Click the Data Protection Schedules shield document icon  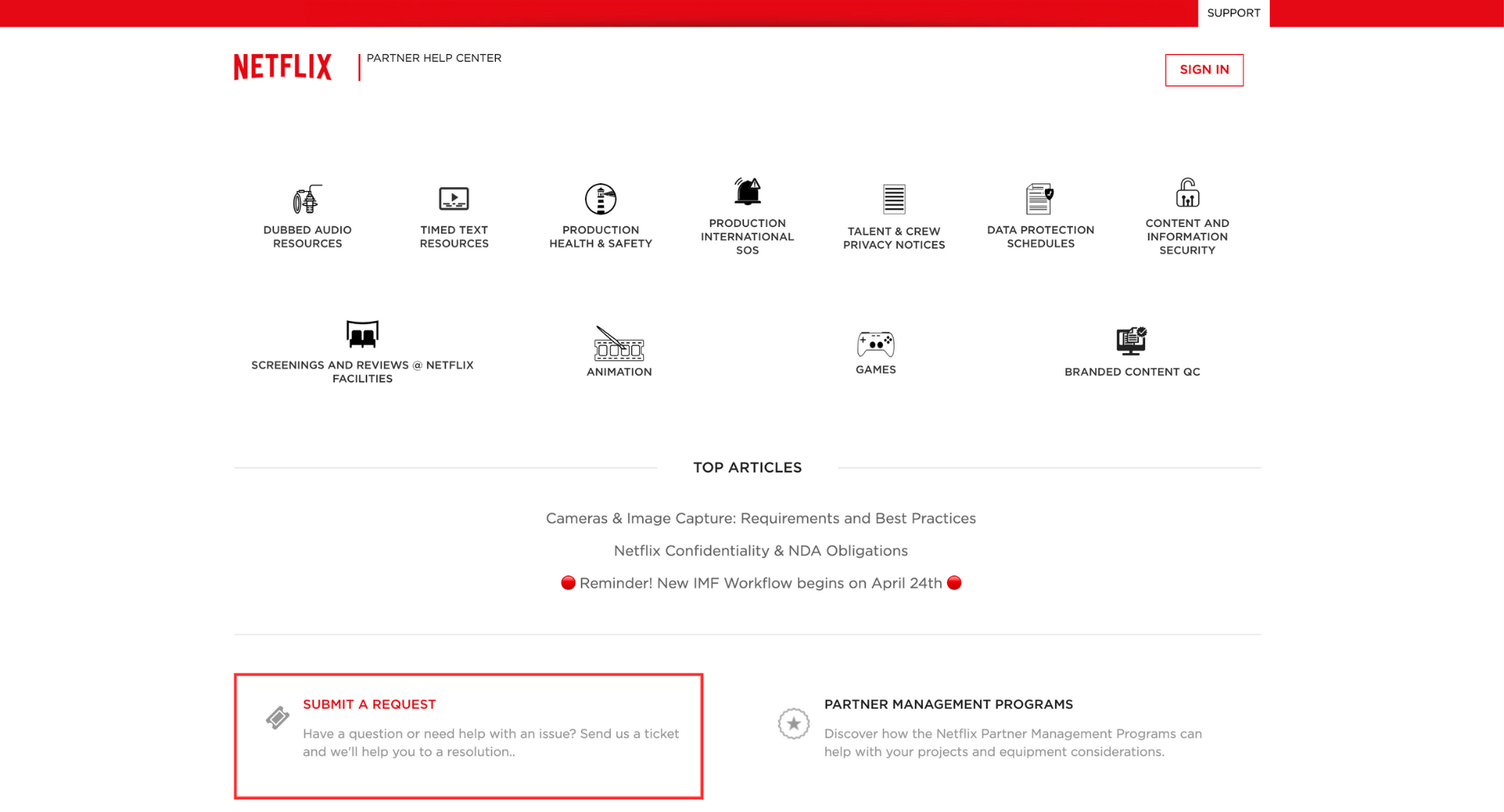[x=1040, y=199]
